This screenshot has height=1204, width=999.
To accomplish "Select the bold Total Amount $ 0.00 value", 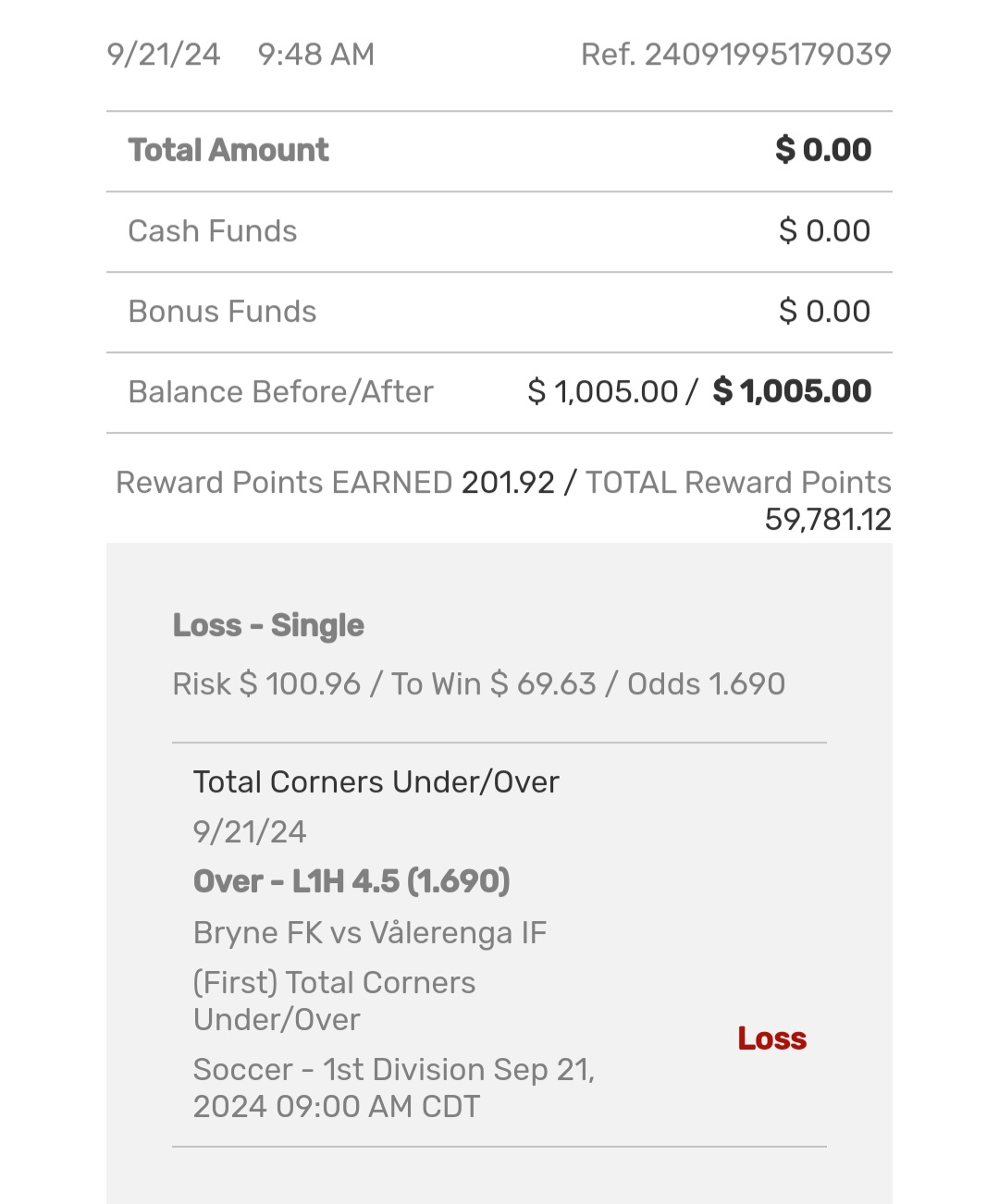I will point(823,150).
